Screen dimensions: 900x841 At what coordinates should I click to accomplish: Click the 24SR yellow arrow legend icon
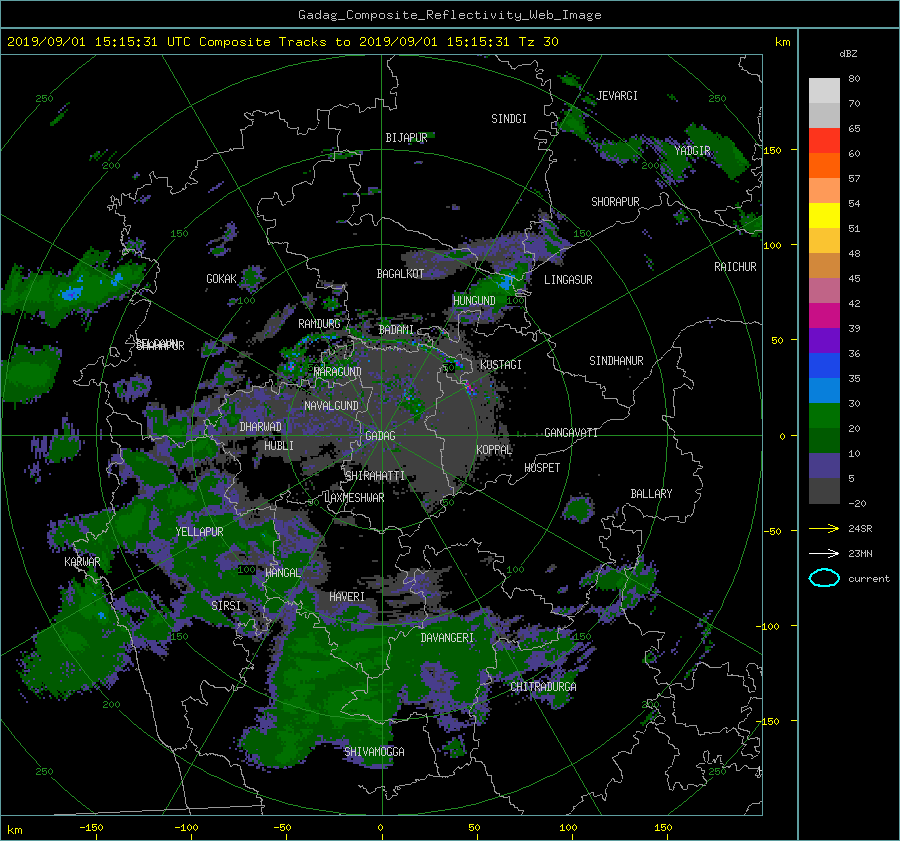click(x=824, y=528)
